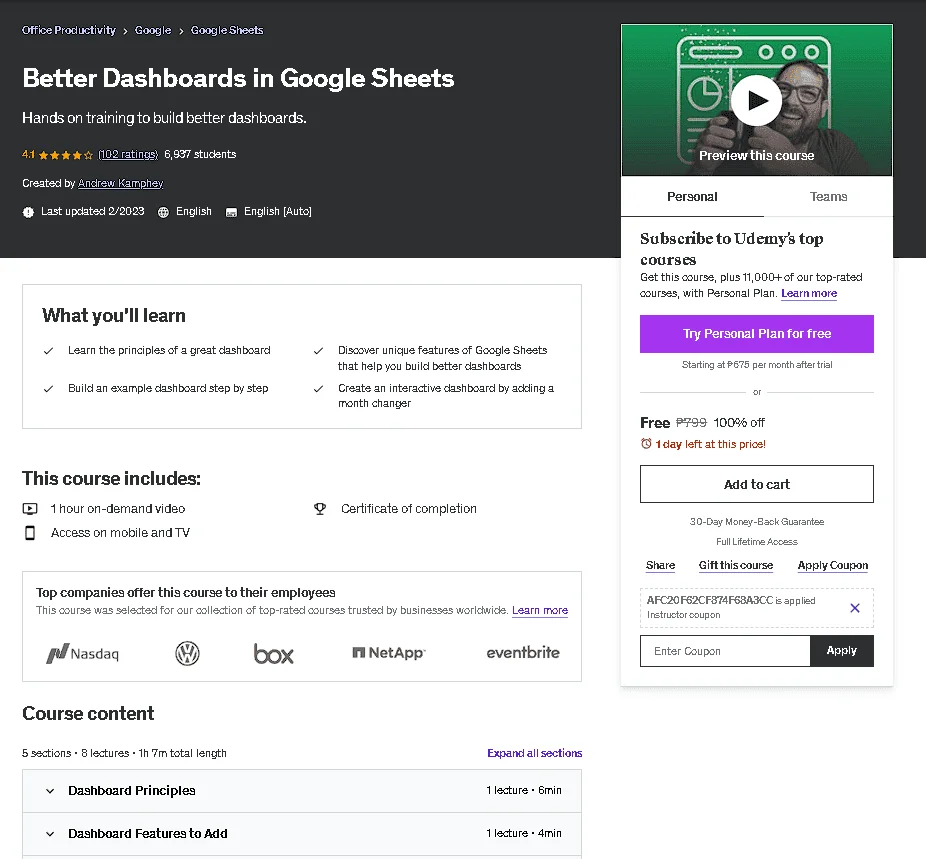
Task: Click the alarm clock icon beside price deadline
Action: pos(646,443)
